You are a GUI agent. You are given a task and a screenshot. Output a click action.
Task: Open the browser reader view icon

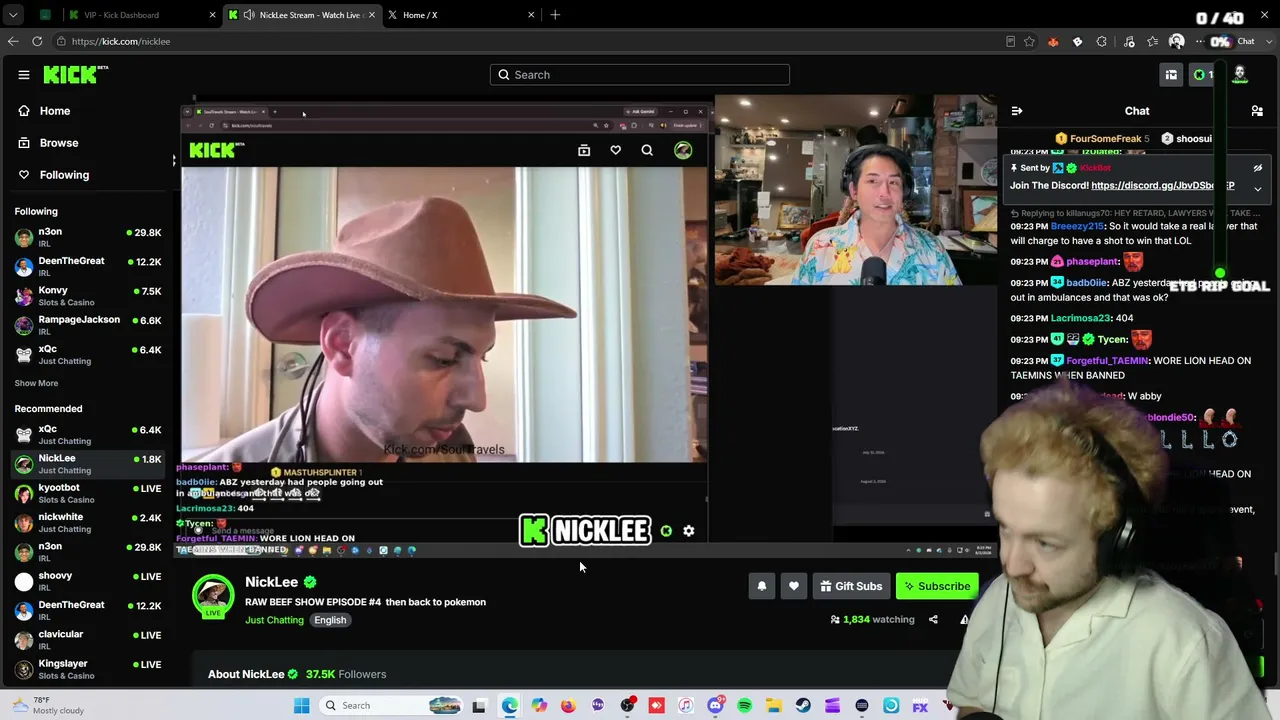click(1010, 41)
